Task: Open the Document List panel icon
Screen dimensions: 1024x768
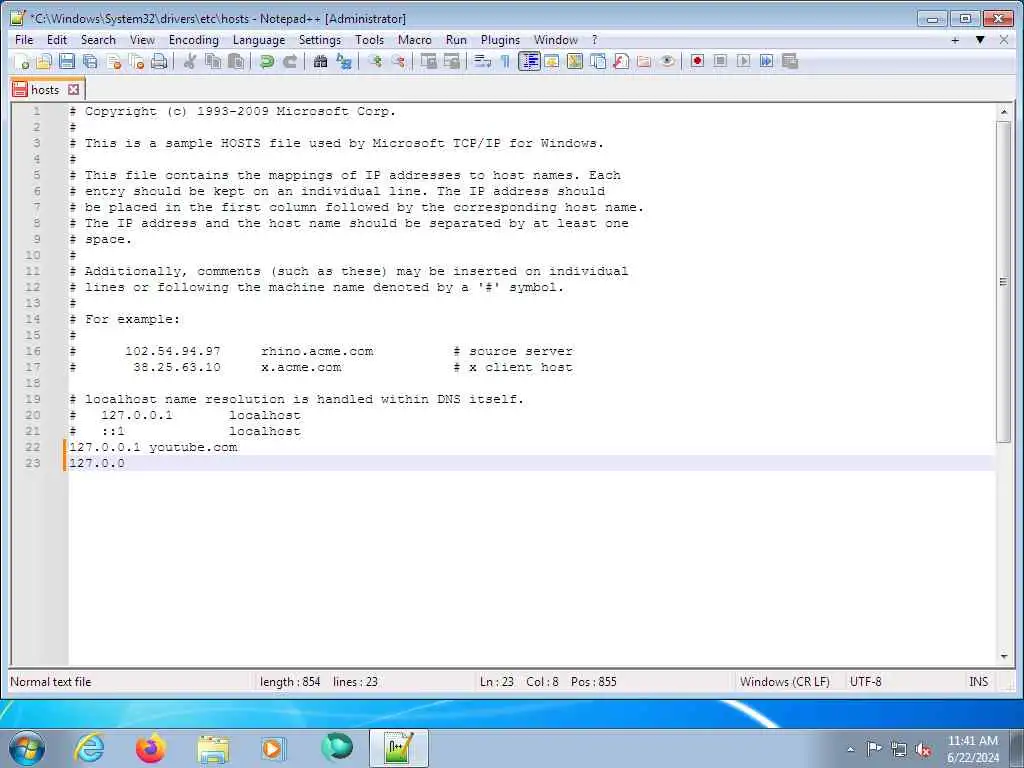Action: 598,61
